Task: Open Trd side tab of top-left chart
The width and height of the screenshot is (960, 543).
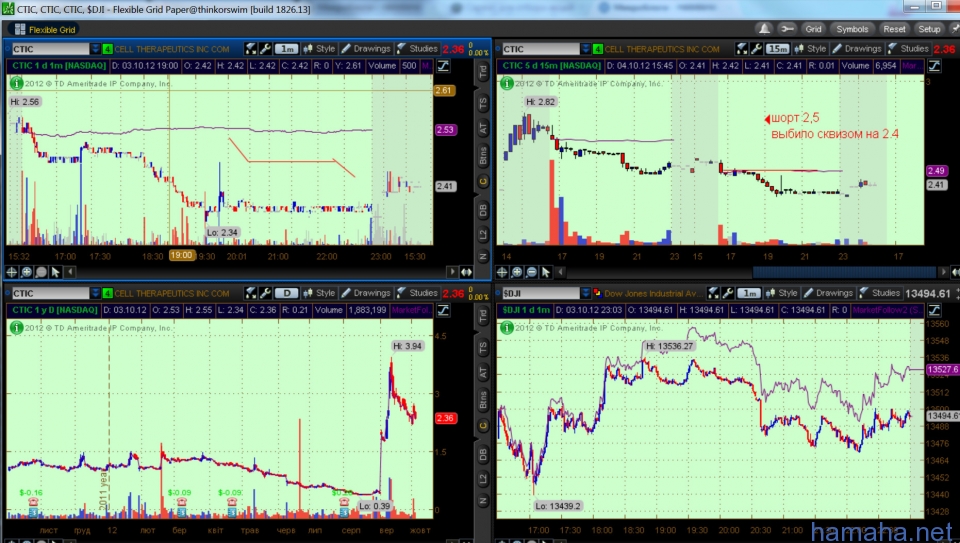Action: (483, 72)
